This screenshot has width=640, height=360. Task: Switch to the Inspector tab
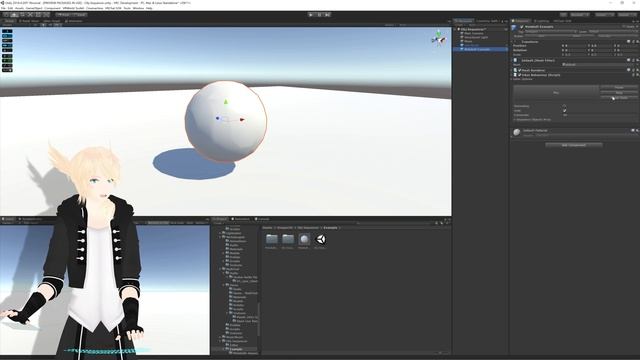(521, 21)
